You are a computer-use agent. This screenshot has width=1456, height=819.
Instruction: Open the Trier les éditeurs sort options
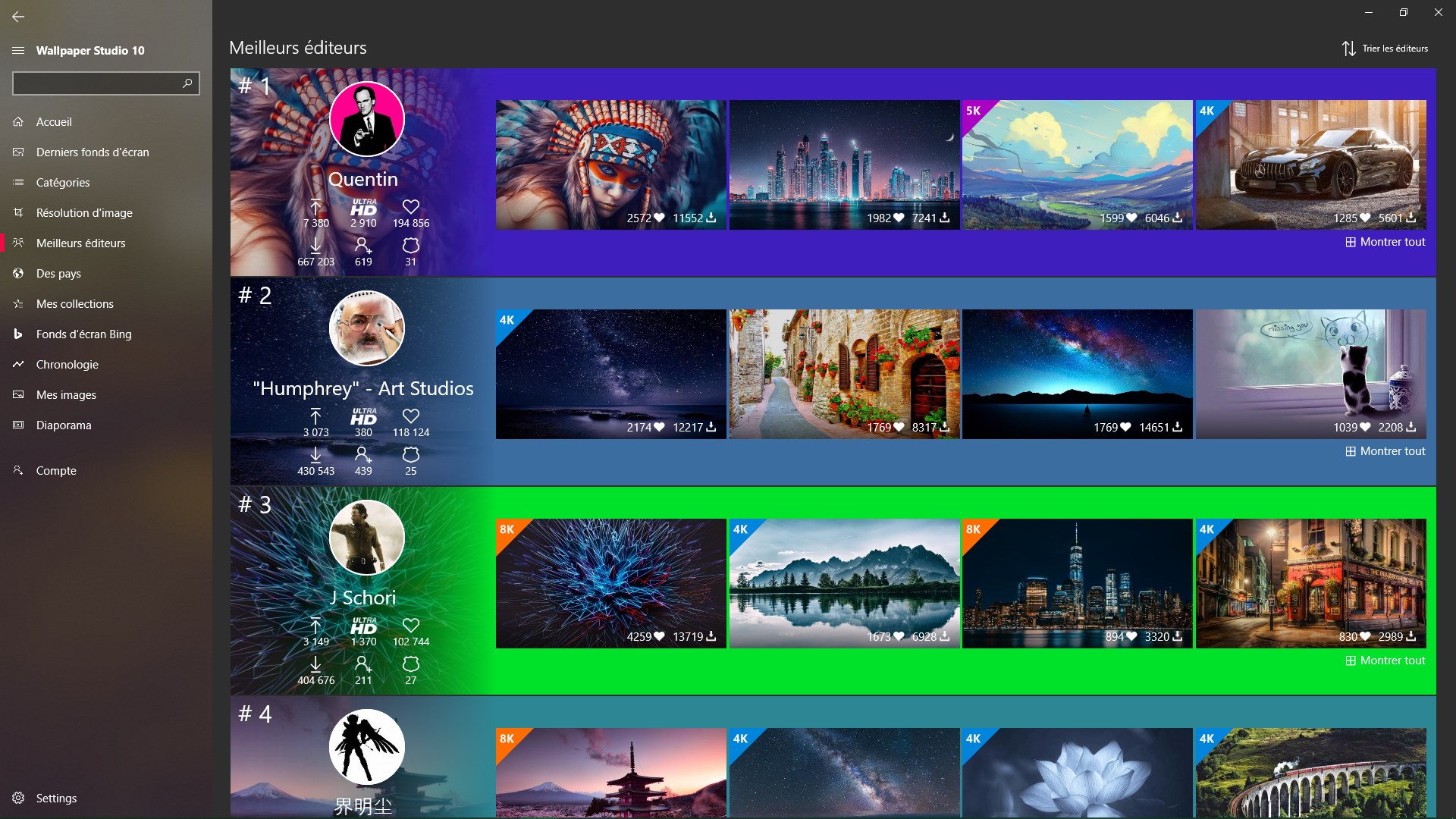(x=1395, y=49)
